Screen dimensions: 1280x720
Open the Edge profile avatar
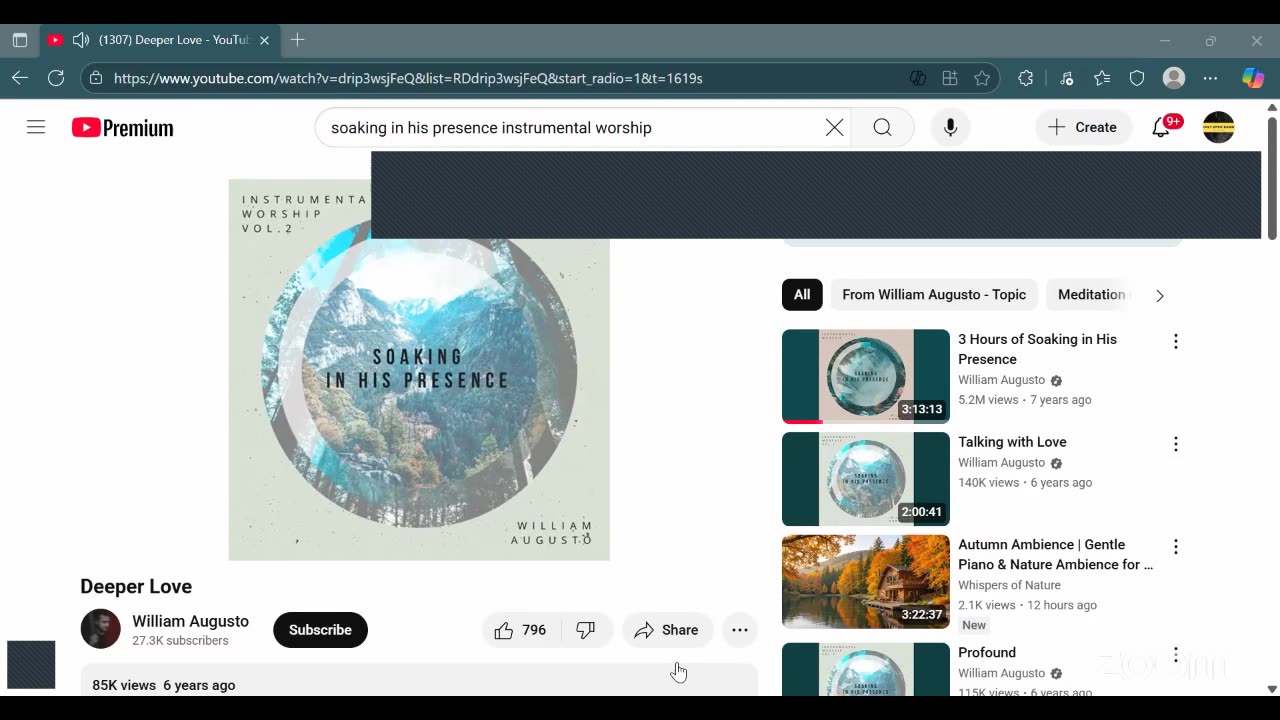pyautogui.click(x=1174, y=78)
